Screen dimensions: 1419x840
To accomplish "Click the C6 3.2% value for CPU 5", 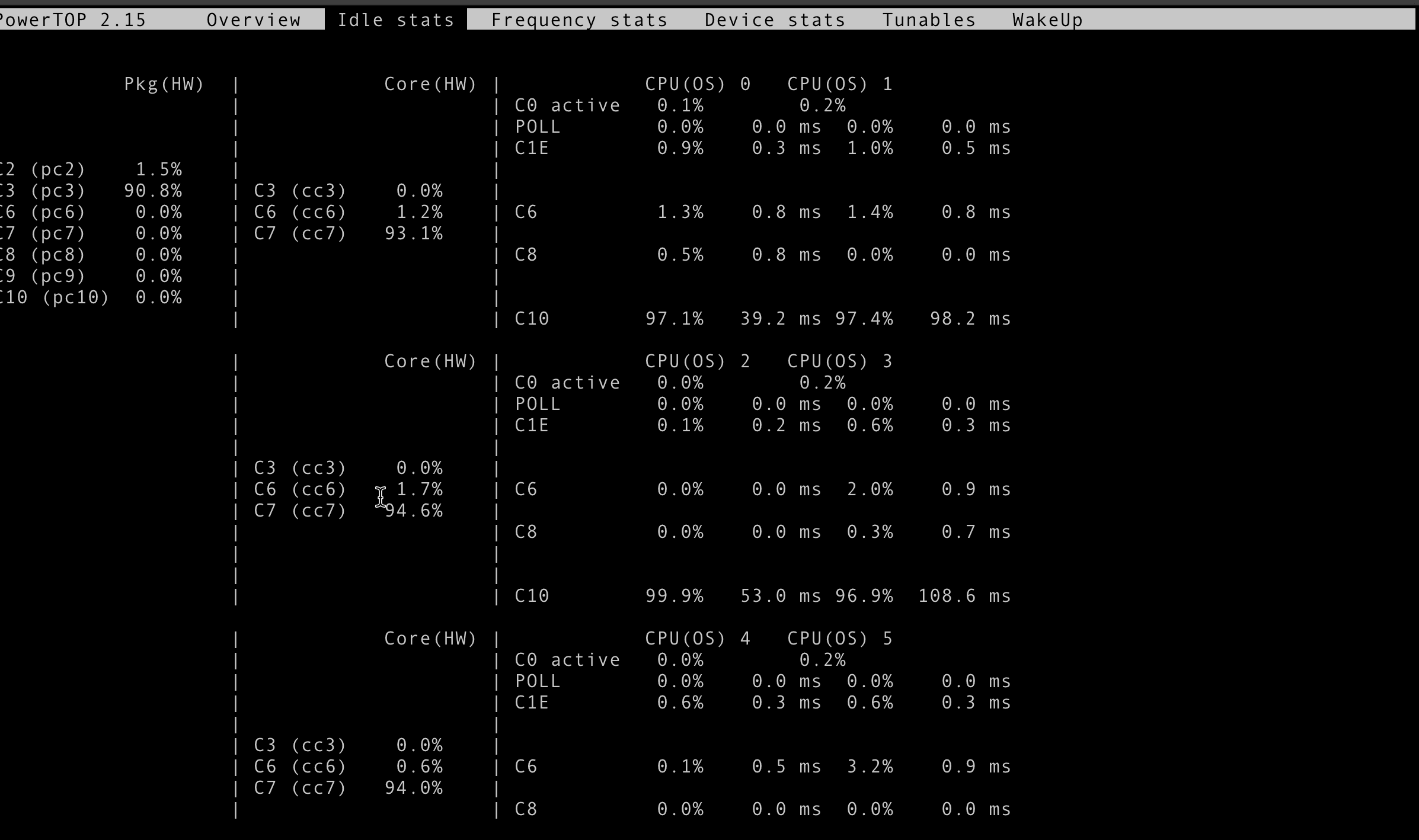I will [870, 767].
